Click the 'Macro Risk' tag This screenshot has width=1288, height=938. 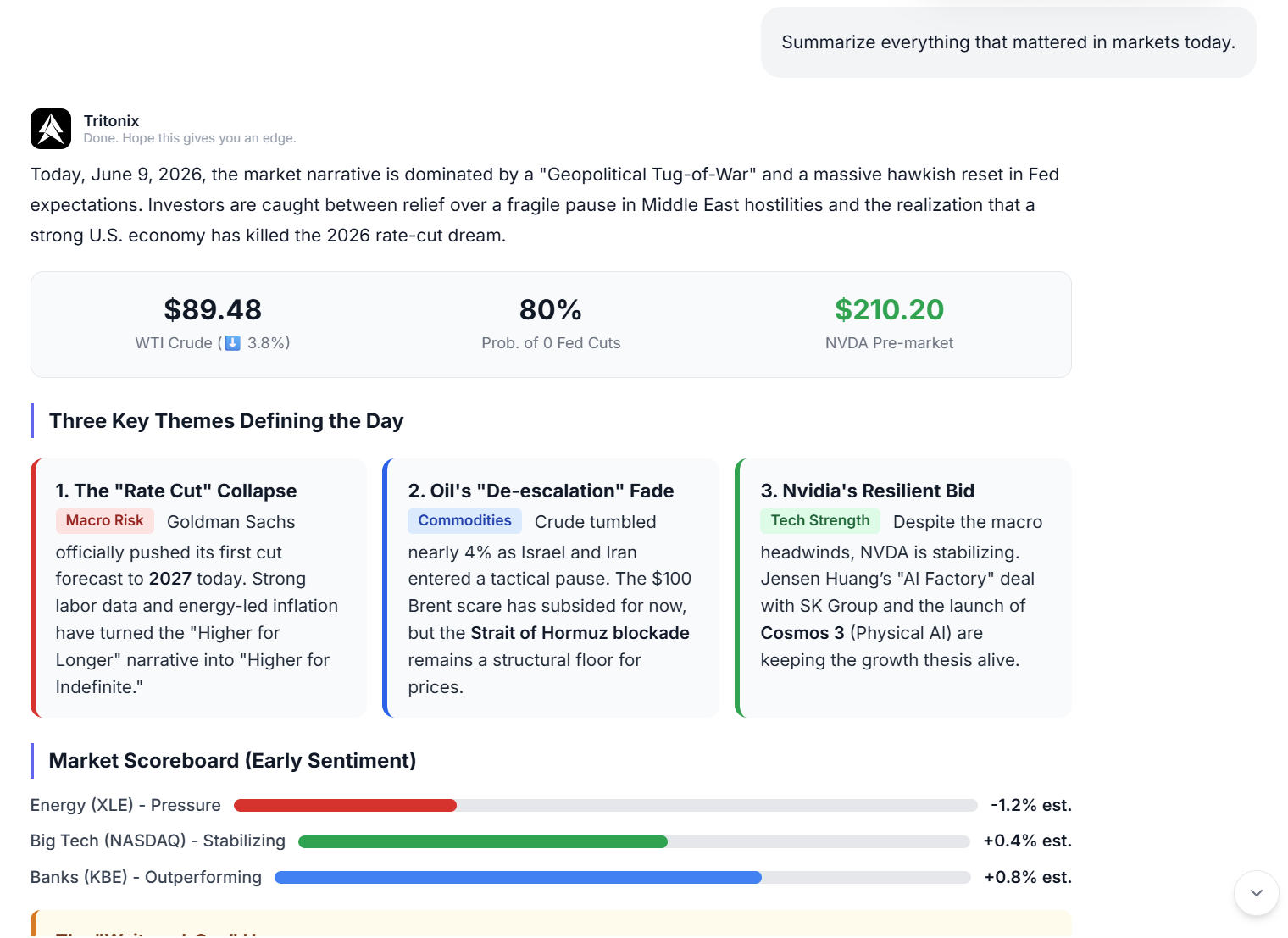(105, 520)
